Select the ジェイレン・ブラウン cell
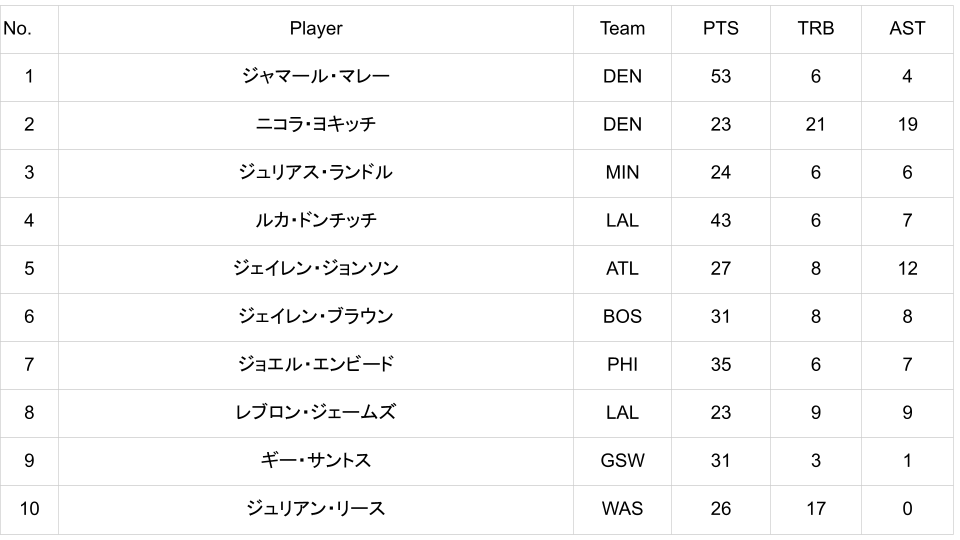The image size is (960, 540). click(x=315, y=316)
